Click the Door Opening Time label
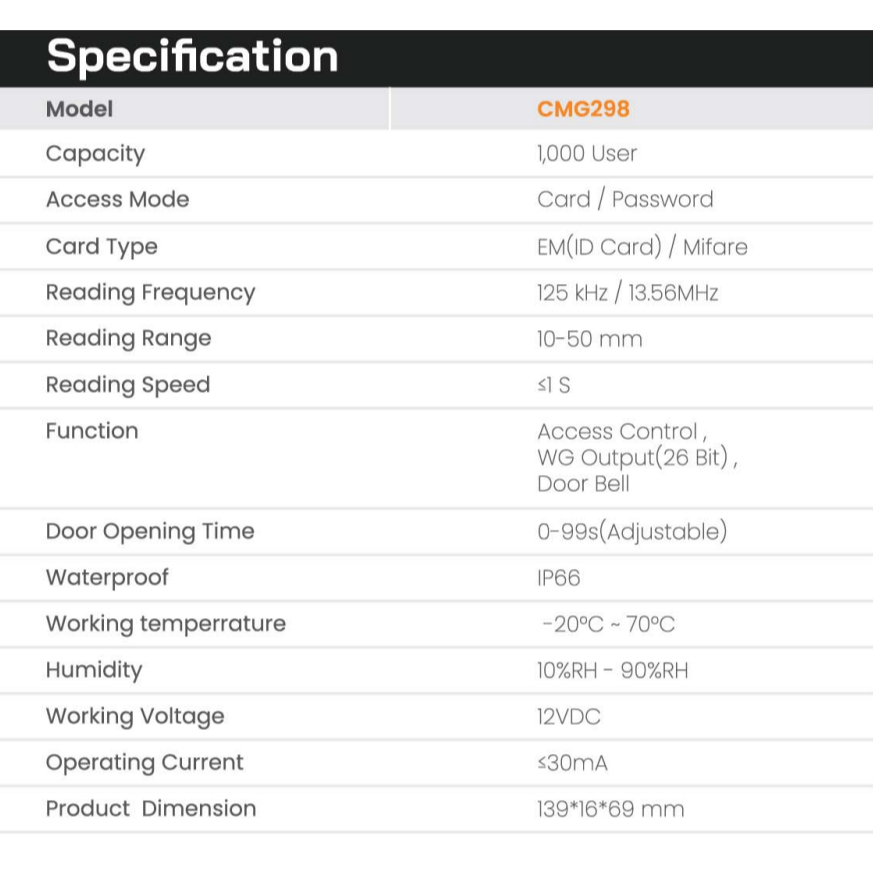 (150, 531)
